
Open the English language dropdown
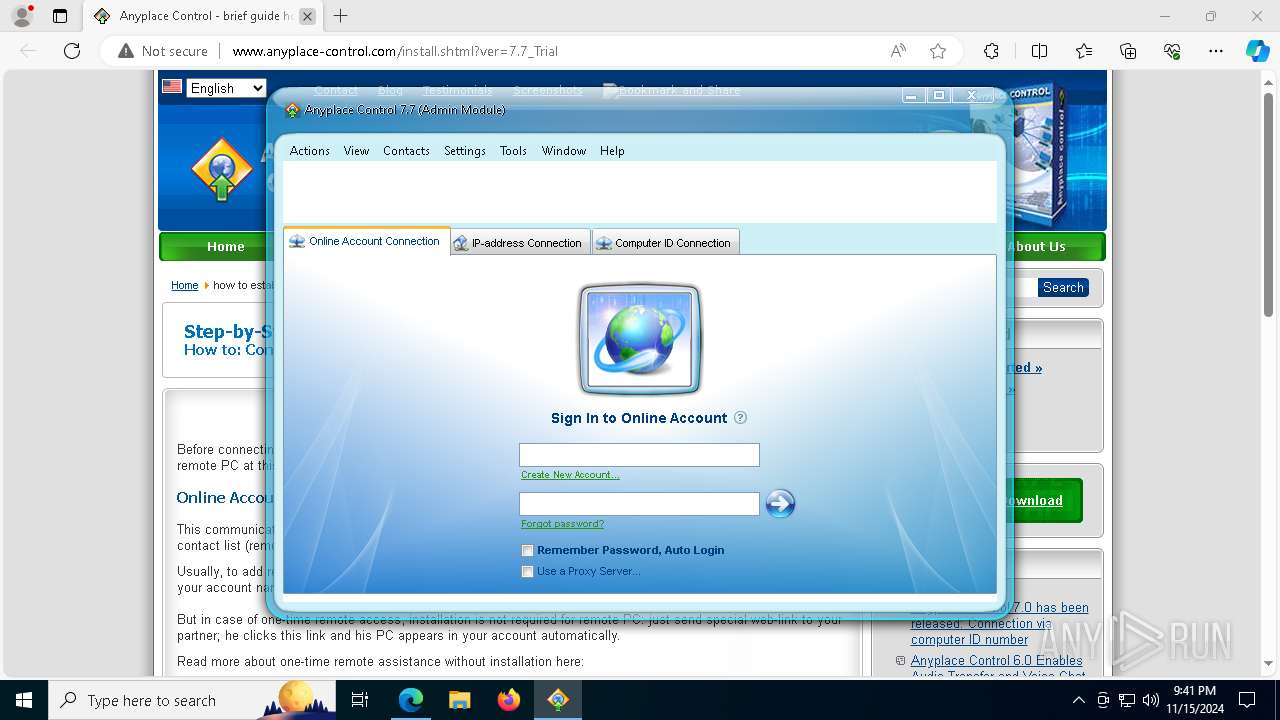pos(226,88)
